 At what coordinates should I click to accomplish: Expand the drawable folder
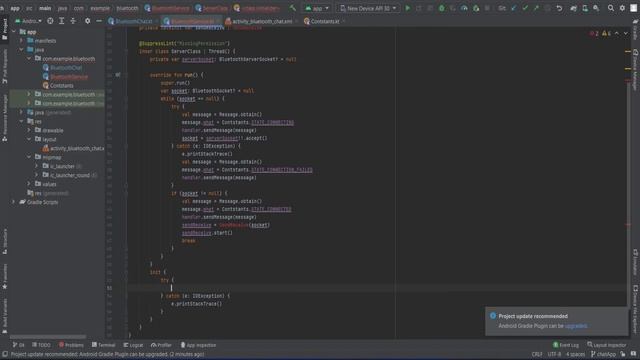pos(29,131)
